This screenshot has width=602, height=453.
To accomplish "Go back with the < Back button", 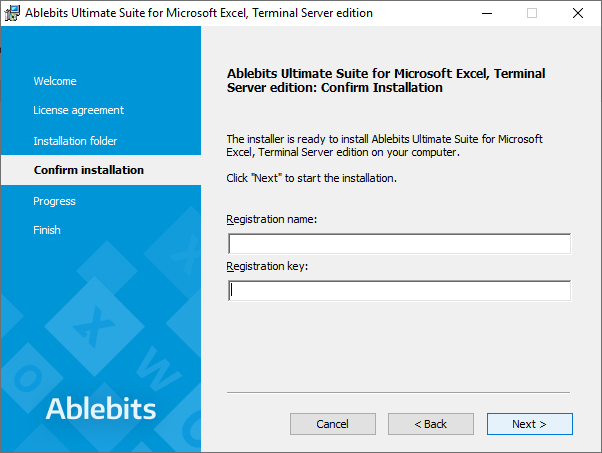I will [x=431, y=424].
